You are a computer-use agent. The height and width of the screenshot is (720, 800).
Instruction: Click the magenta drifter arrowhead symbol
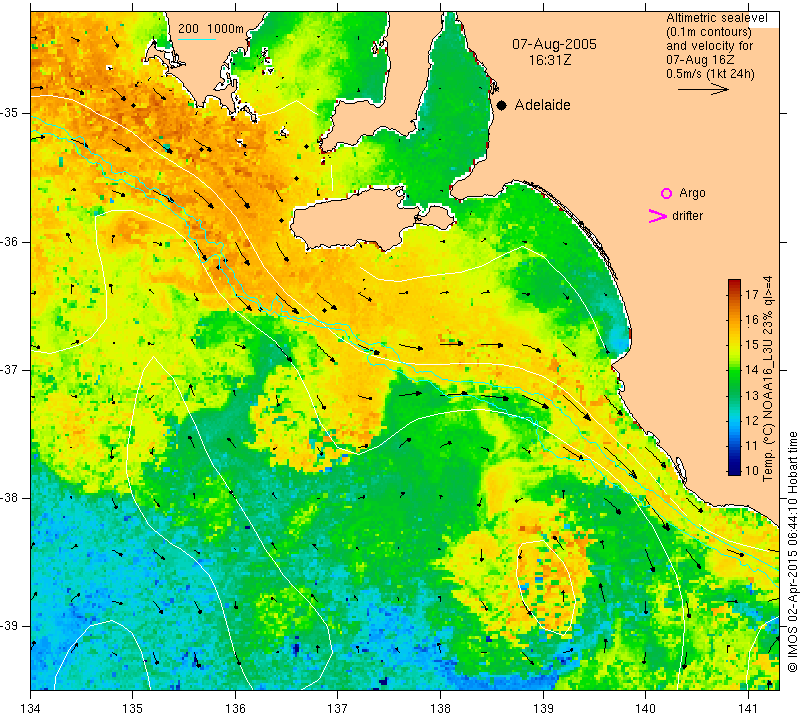pyautogui.click(x=658, y=216)
